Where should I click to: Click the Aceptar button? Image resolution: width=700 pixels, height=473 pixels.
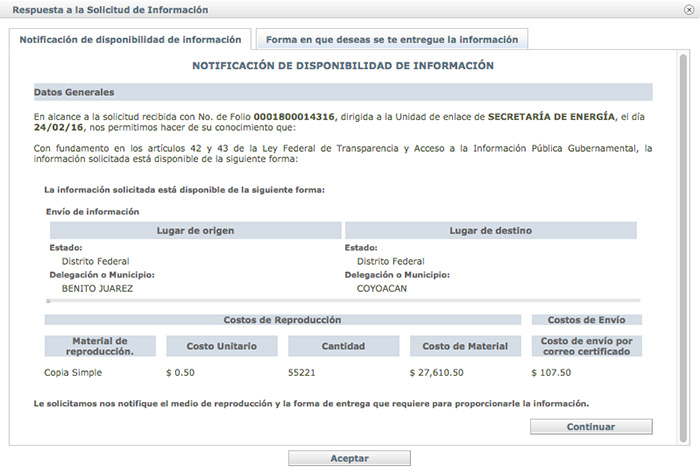tap(349, 458)
